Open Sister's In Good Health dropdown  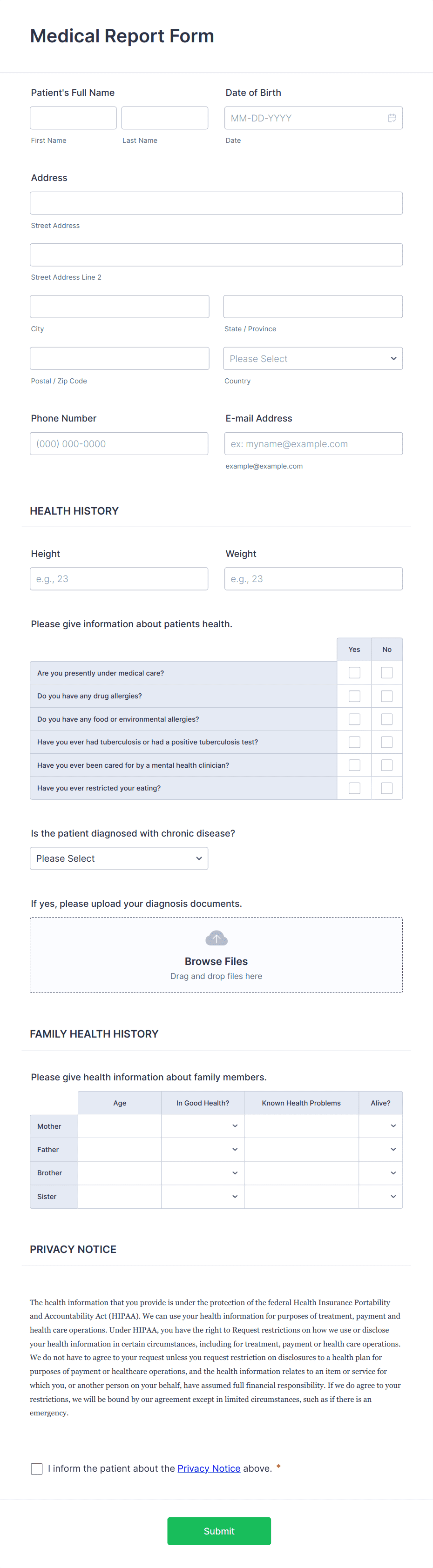coord(203,1196)
